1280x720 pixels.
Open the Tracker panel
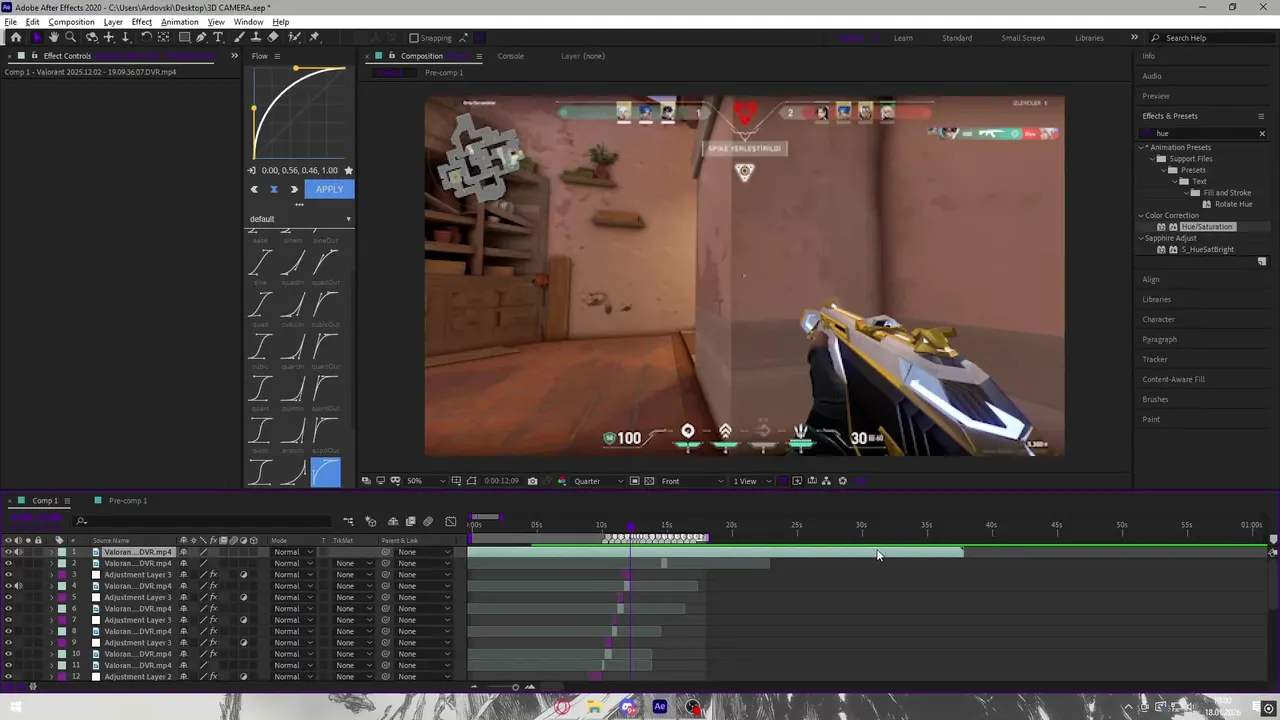1155,360
